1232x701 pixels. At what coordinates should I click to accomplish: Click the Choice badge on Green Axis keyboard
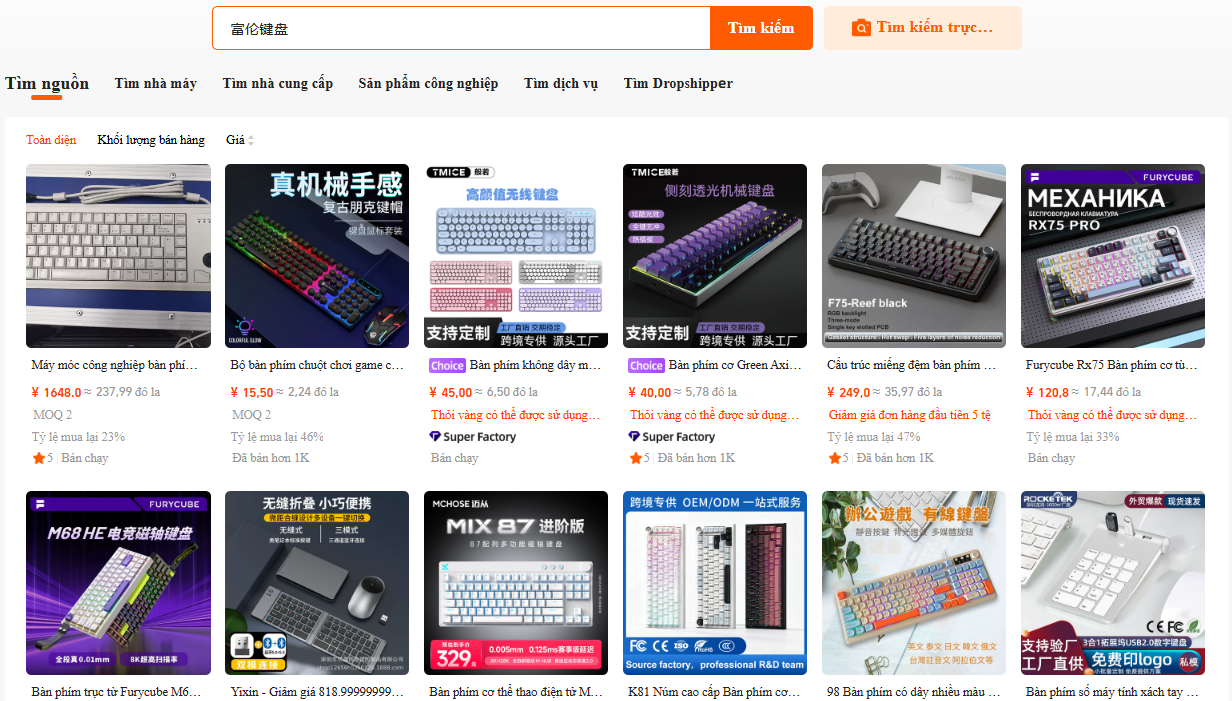pos(646,366)
